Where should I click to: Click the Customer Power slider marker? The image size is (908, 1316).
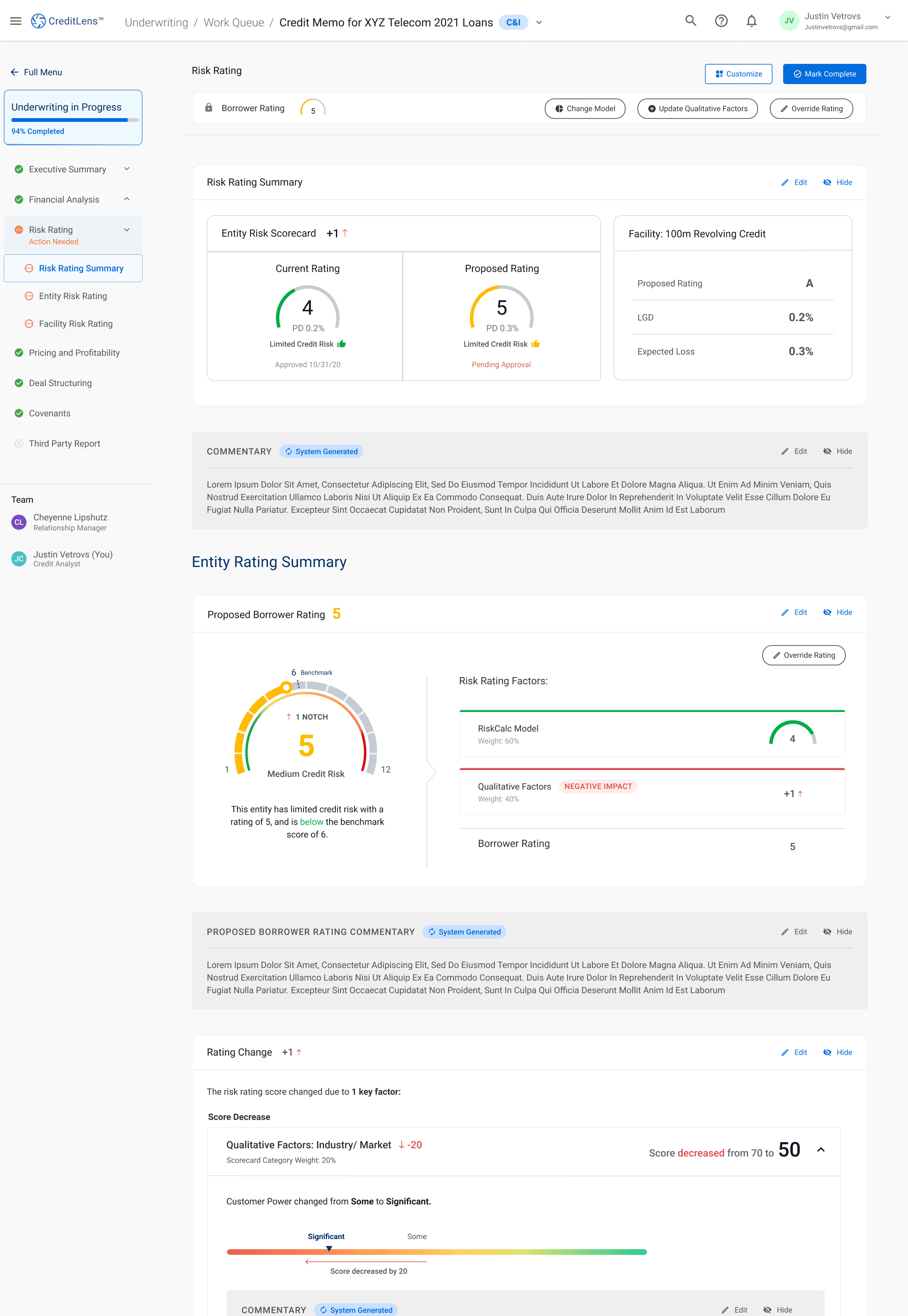click(329, 1249)
